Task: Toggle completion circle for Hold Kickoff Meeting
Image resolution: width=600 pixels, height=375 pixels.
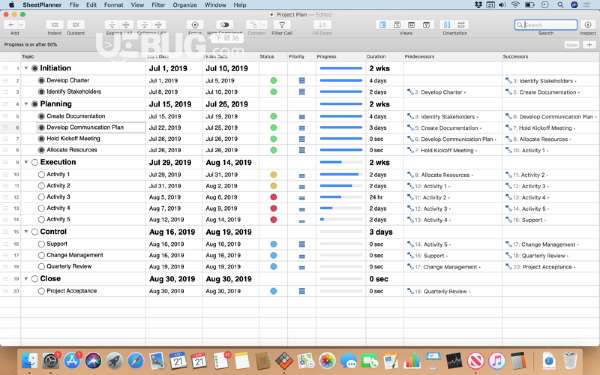Action: pyautogui.click(x=41, y=139)
